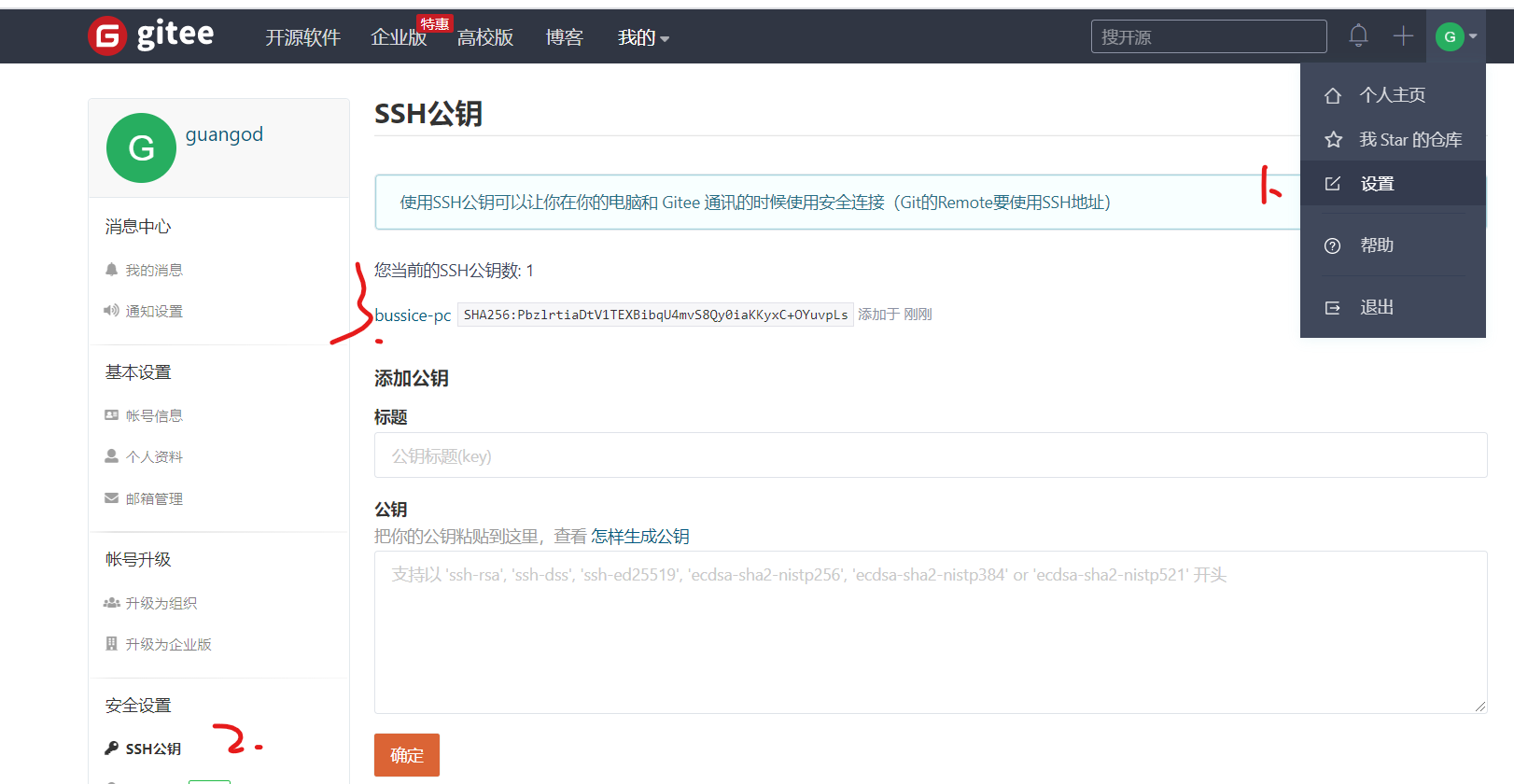Image resolution: width=1514 pixels, height=784 pixels.
Task: Click the Gitee logo icon
Action: 107,36
